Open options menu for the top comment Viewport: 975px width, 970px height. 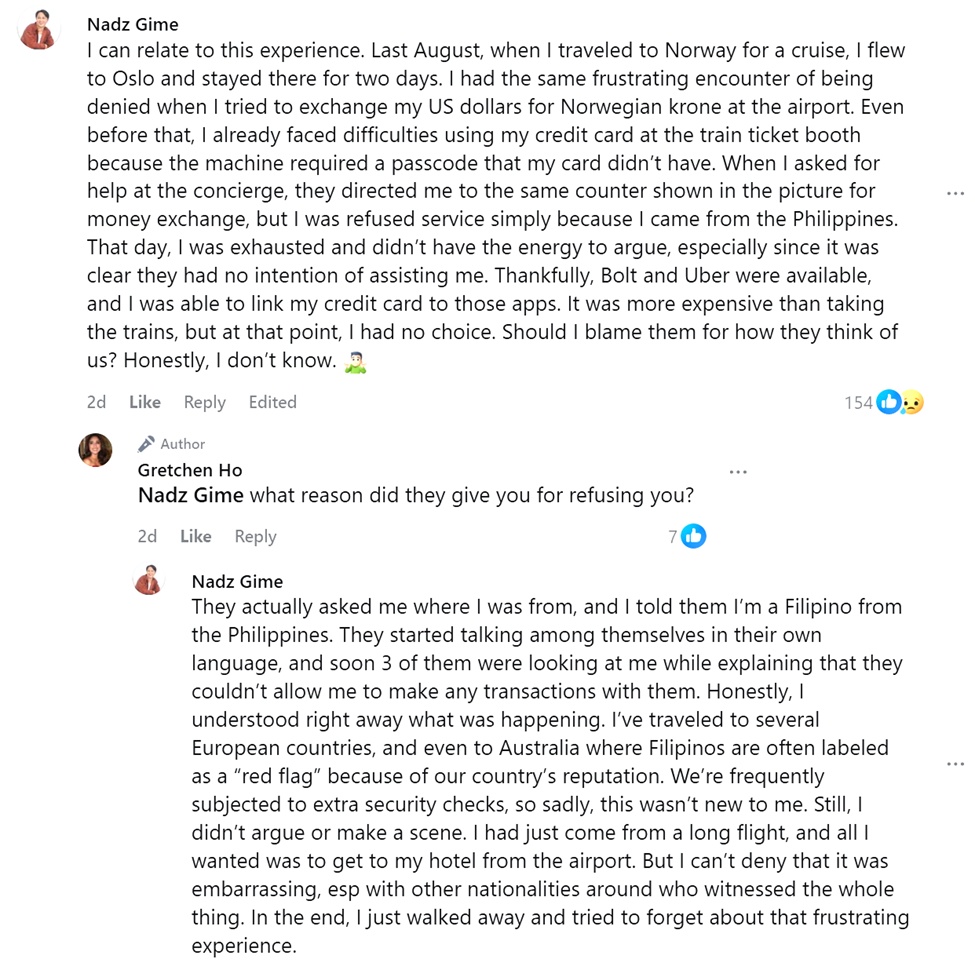coord(955,193)
